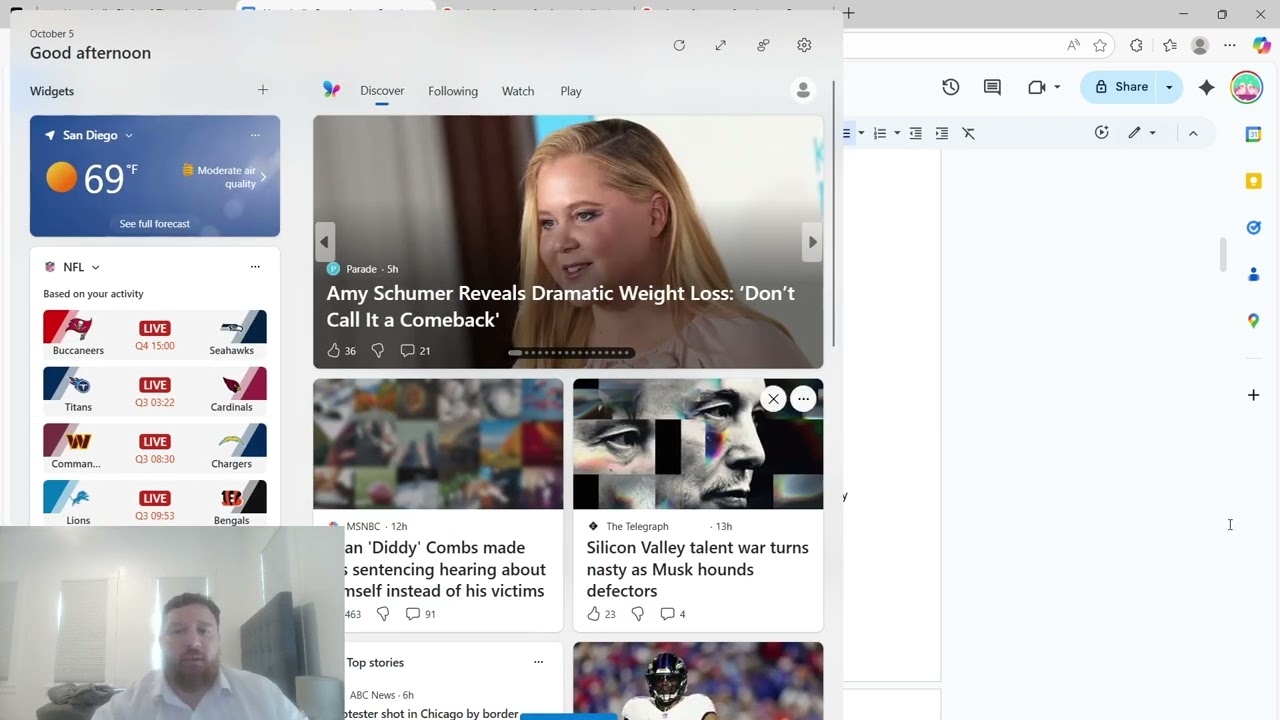The height and width of the screenshot is (720, 1280).
Task: Open the Google account avatar
Action: pos(1247,87)
